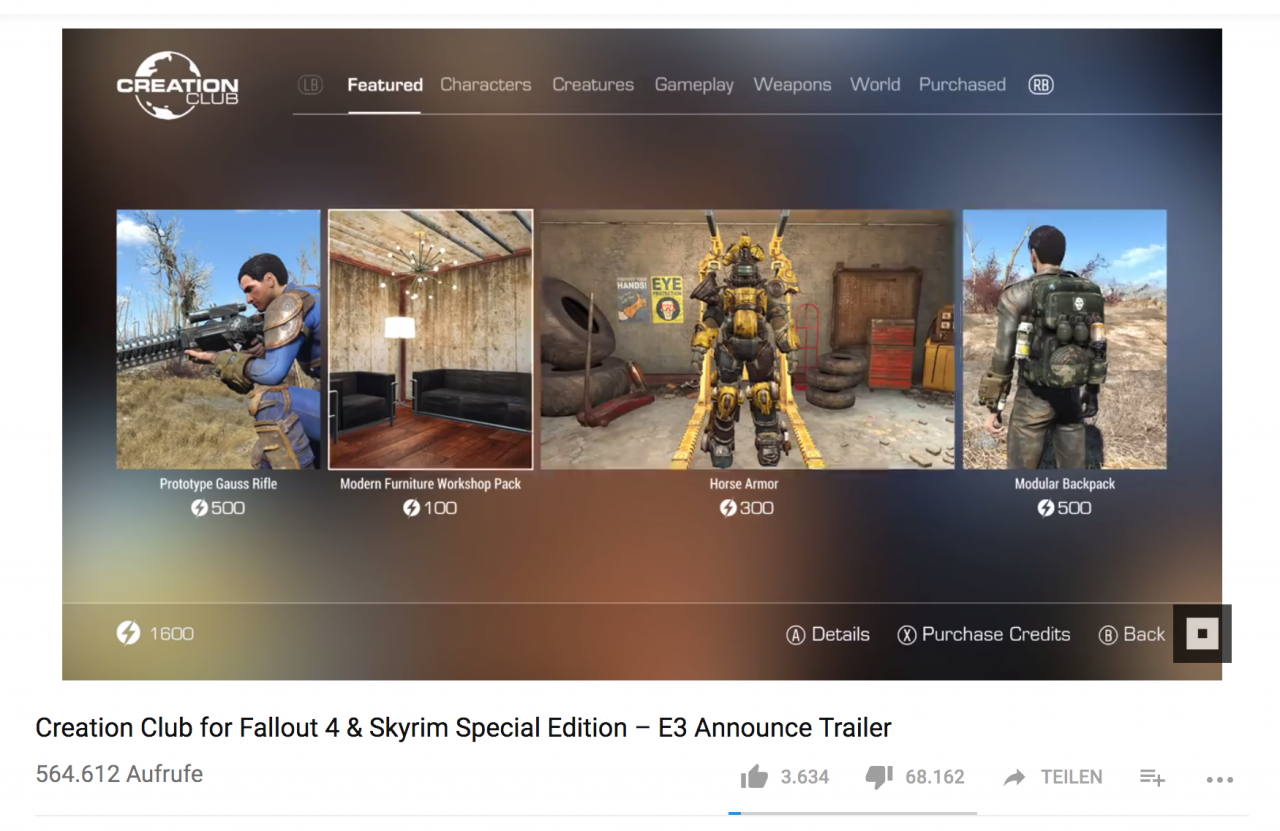Select the Modular Backpack thumbnail
The image size is (1280, 831).
1065,339
